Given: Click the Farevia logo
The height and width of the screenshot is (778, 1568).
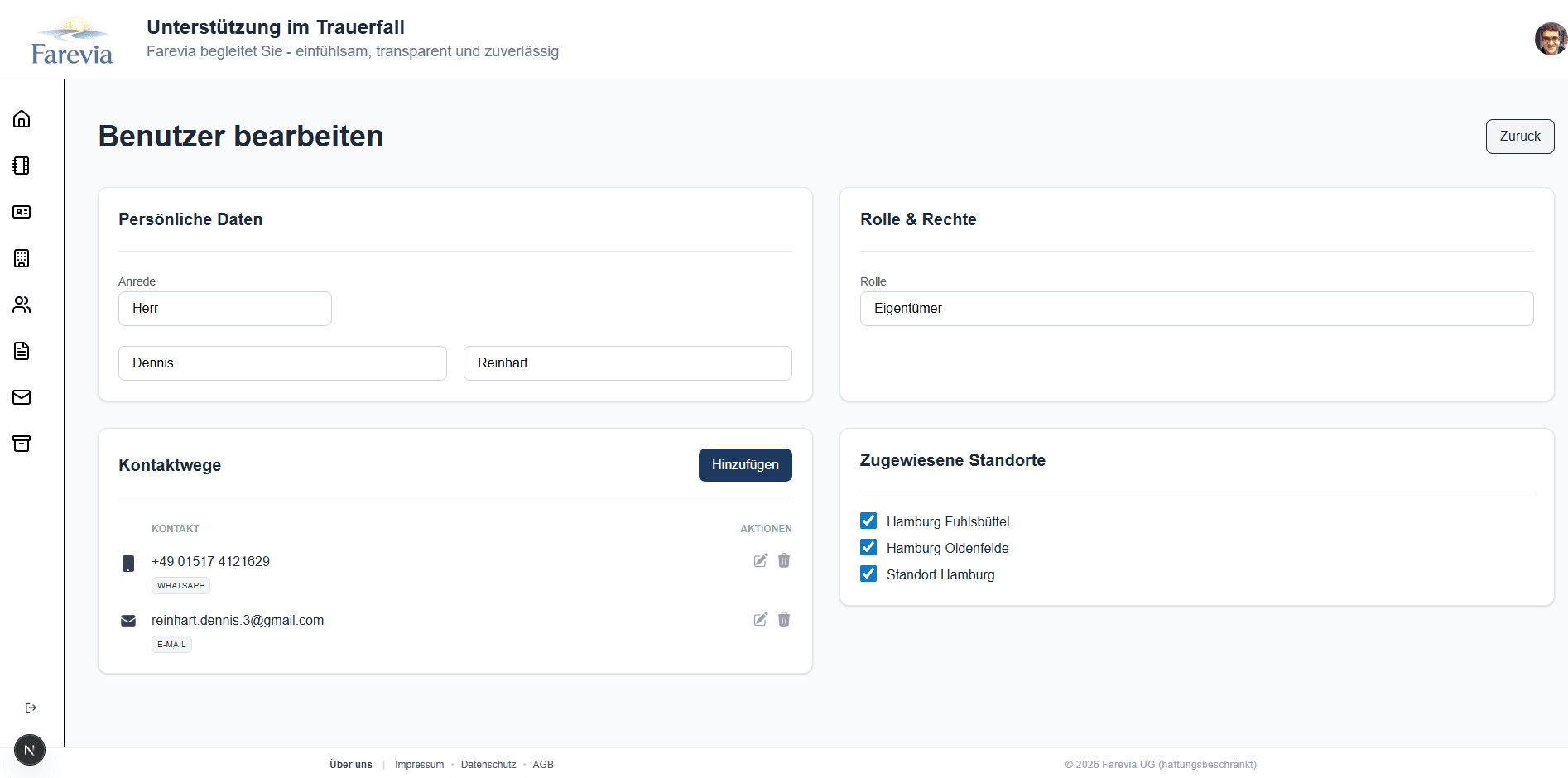Looking at the screenshot, I should [71, 41].
